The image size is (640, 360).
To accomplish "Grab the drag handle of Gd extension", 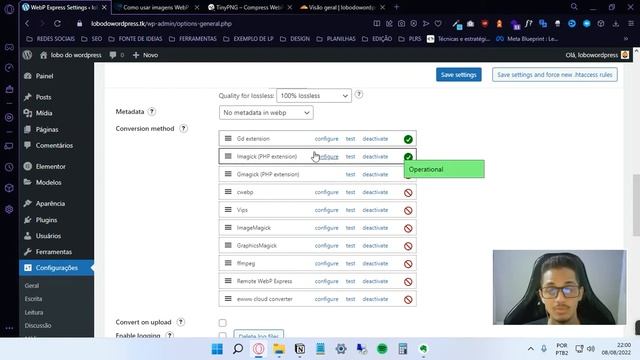I will point(228,139).
